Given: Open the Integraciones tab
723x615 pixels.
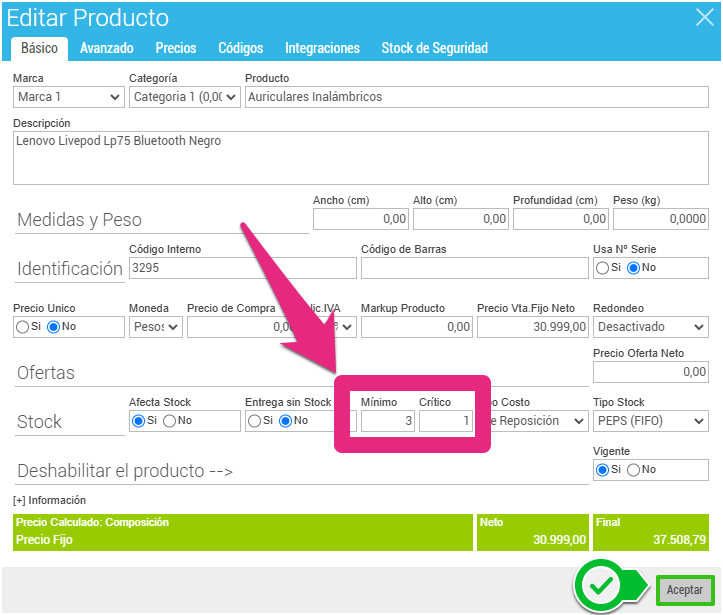Looking at the screenshot, I should click(x=322, y=48).
